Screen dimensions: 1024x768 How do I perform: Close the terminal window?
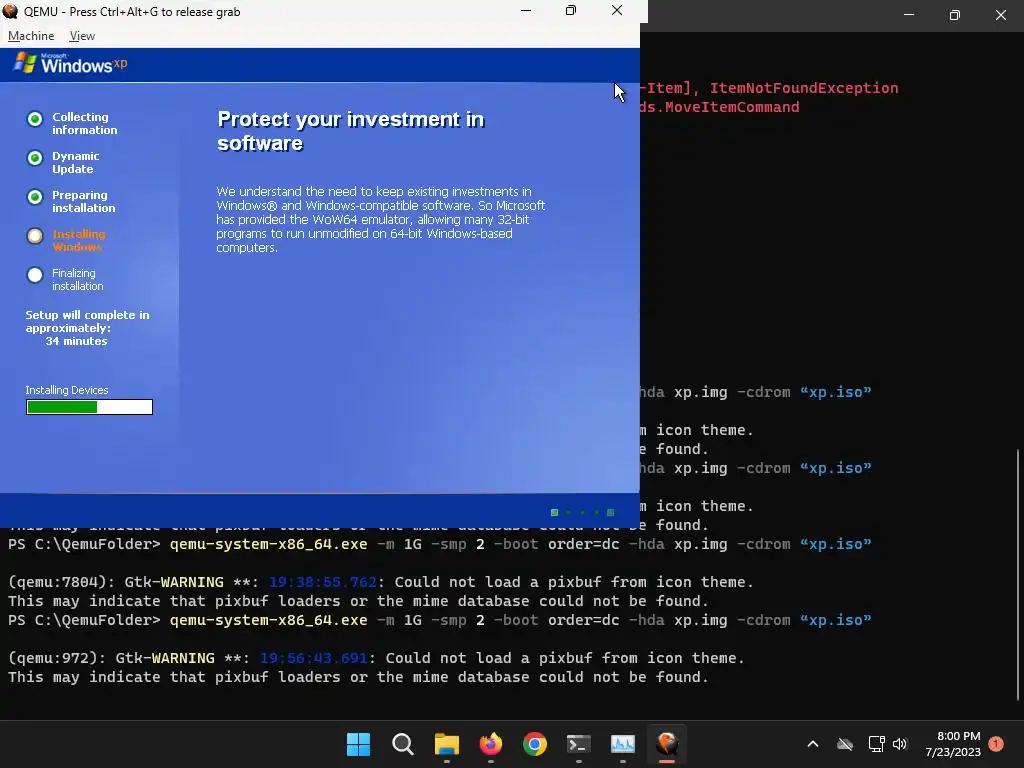(1000, 15)
